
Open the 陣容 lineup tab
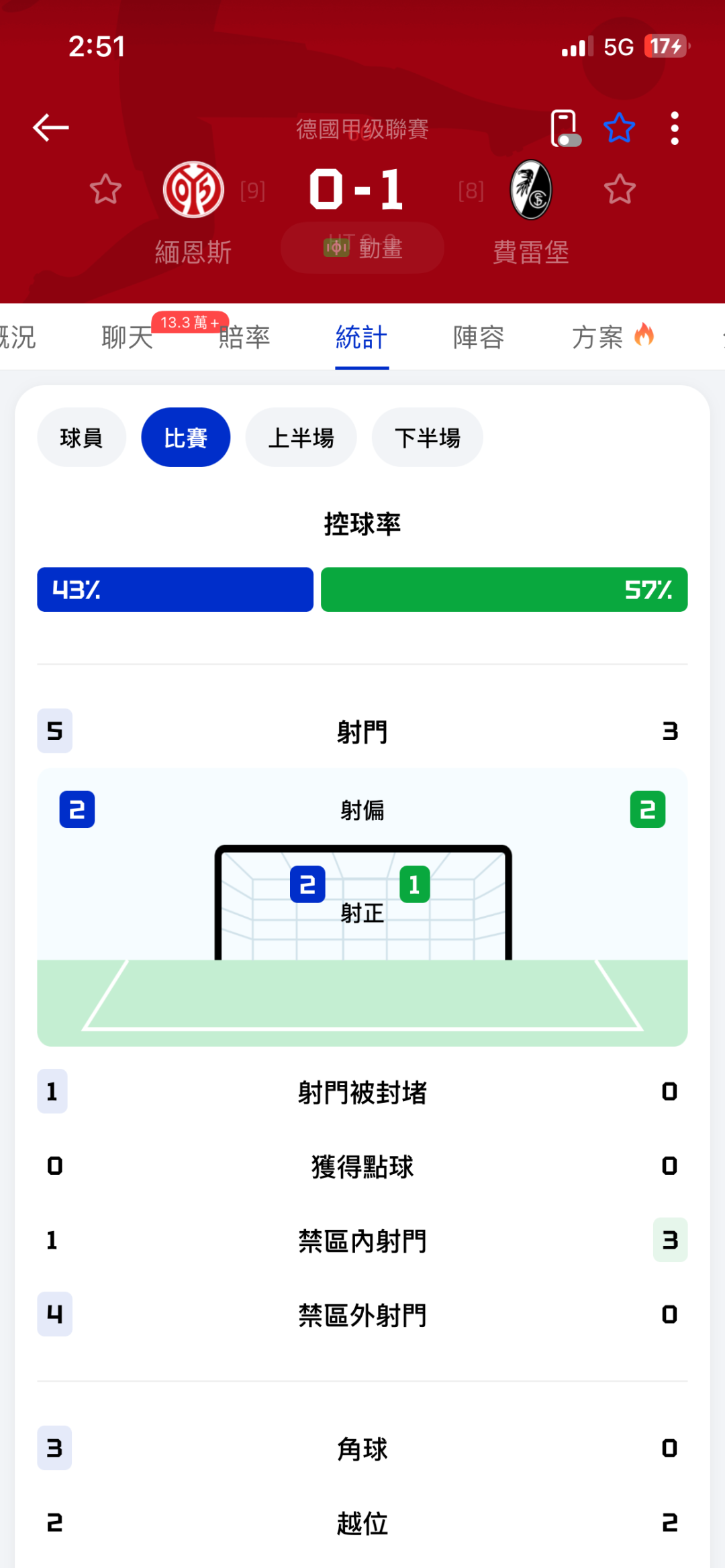click(479, 337)
